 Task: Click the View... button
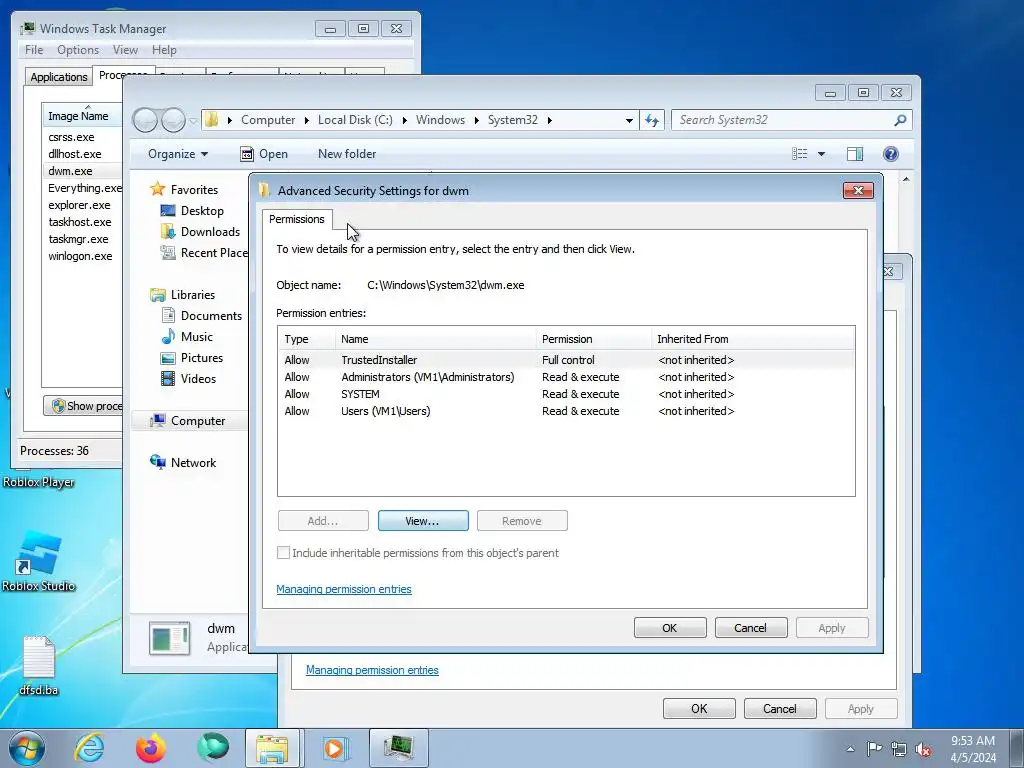[423, 521]
